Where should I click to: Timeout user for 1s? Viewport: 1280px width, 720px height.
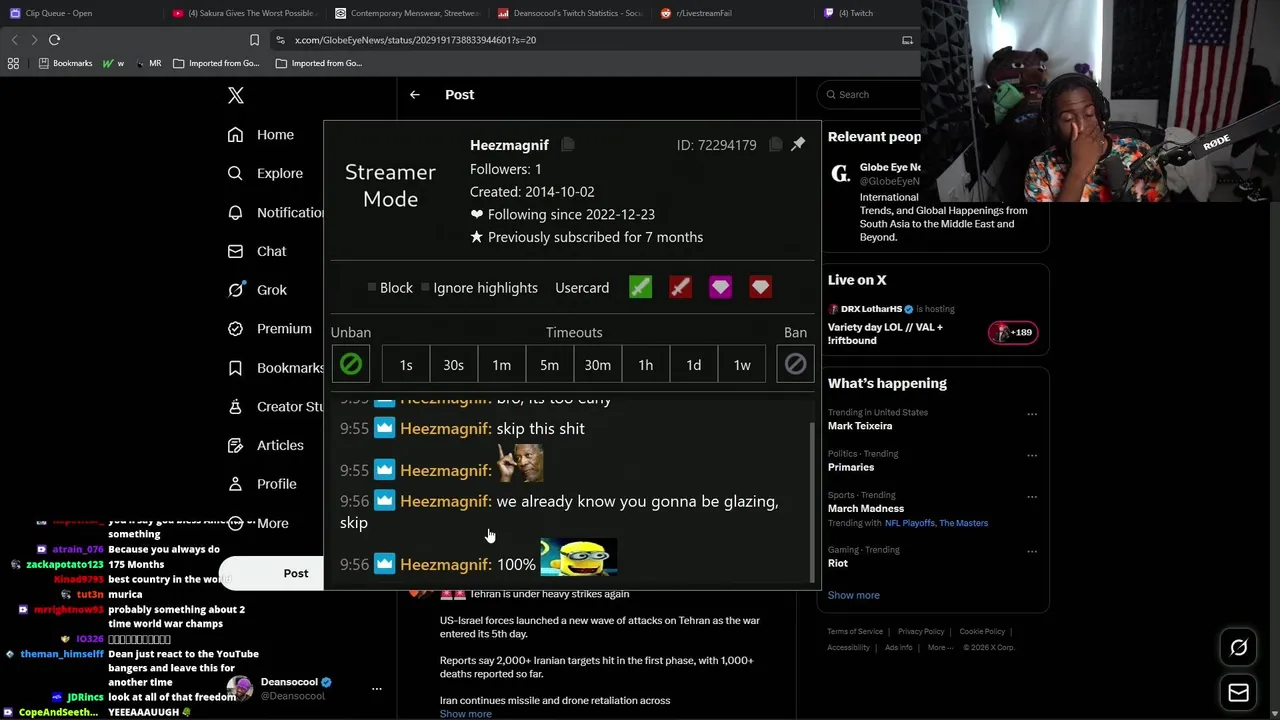tap(406, 365)
